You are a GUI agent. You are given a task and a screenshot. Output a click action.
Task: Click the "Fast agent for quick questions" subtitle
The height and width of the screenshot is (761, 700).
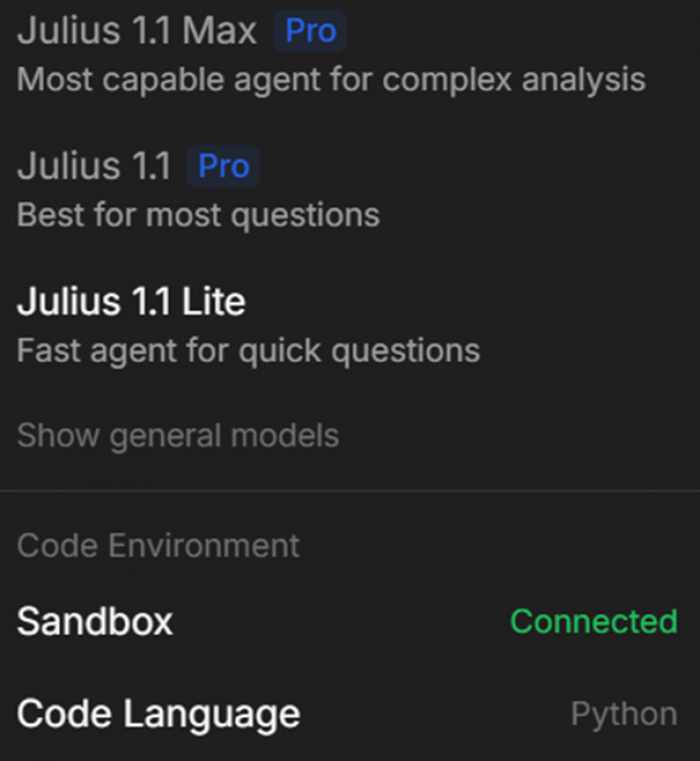pos(248,350)
